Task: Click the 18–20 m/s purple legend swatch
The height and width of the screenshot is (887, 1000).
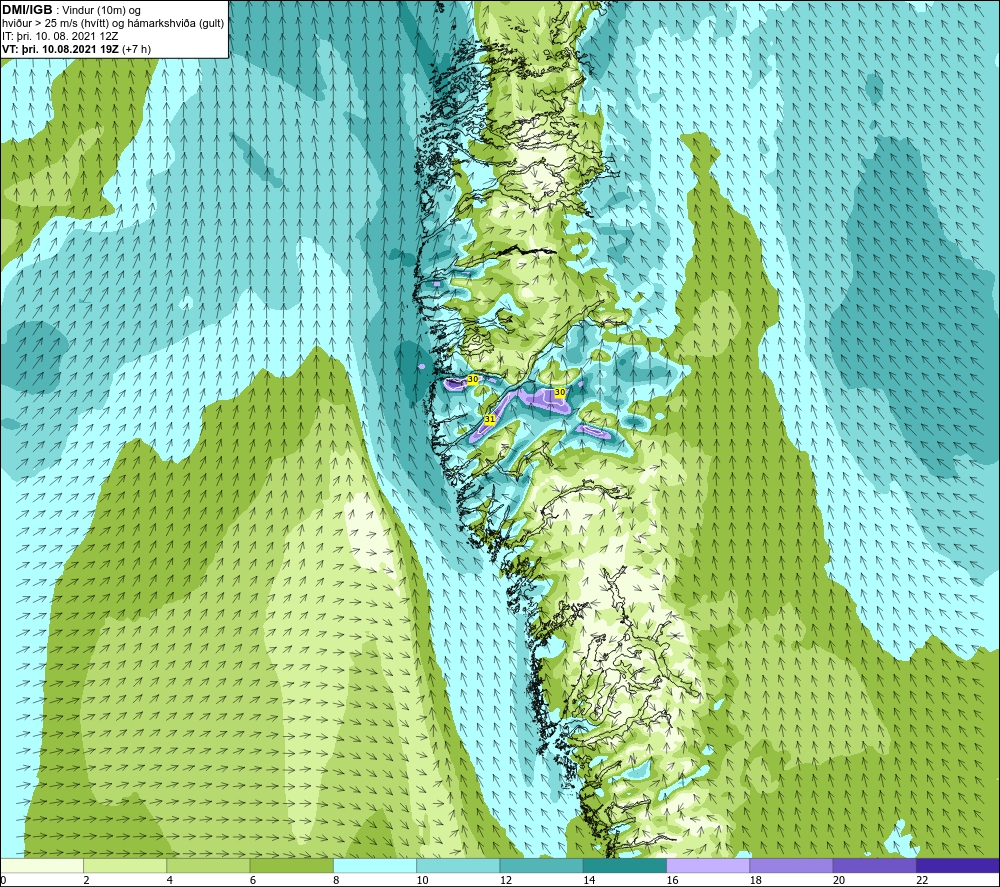Action: [x=791, y=865]
